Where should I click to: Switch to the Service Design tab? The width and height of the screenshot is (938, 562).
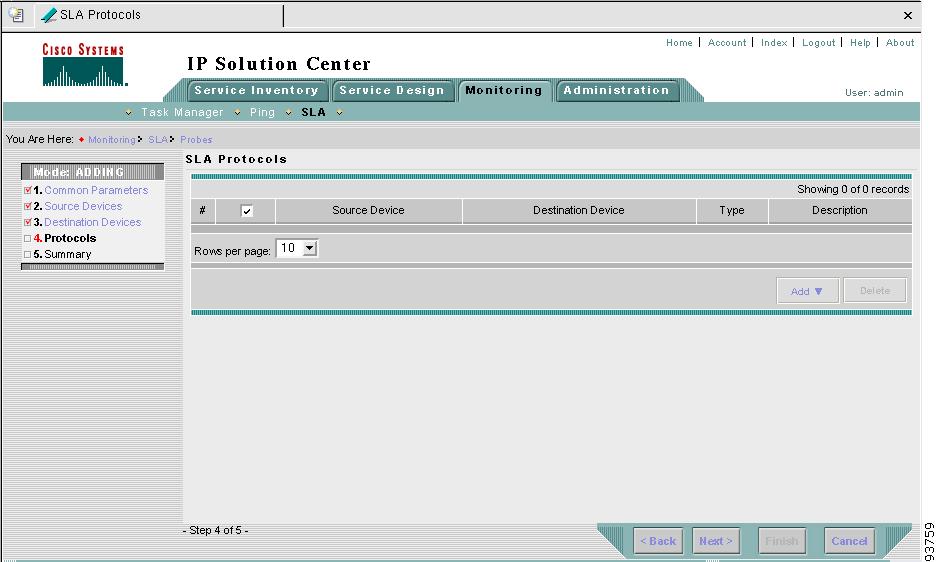[392, 90]
